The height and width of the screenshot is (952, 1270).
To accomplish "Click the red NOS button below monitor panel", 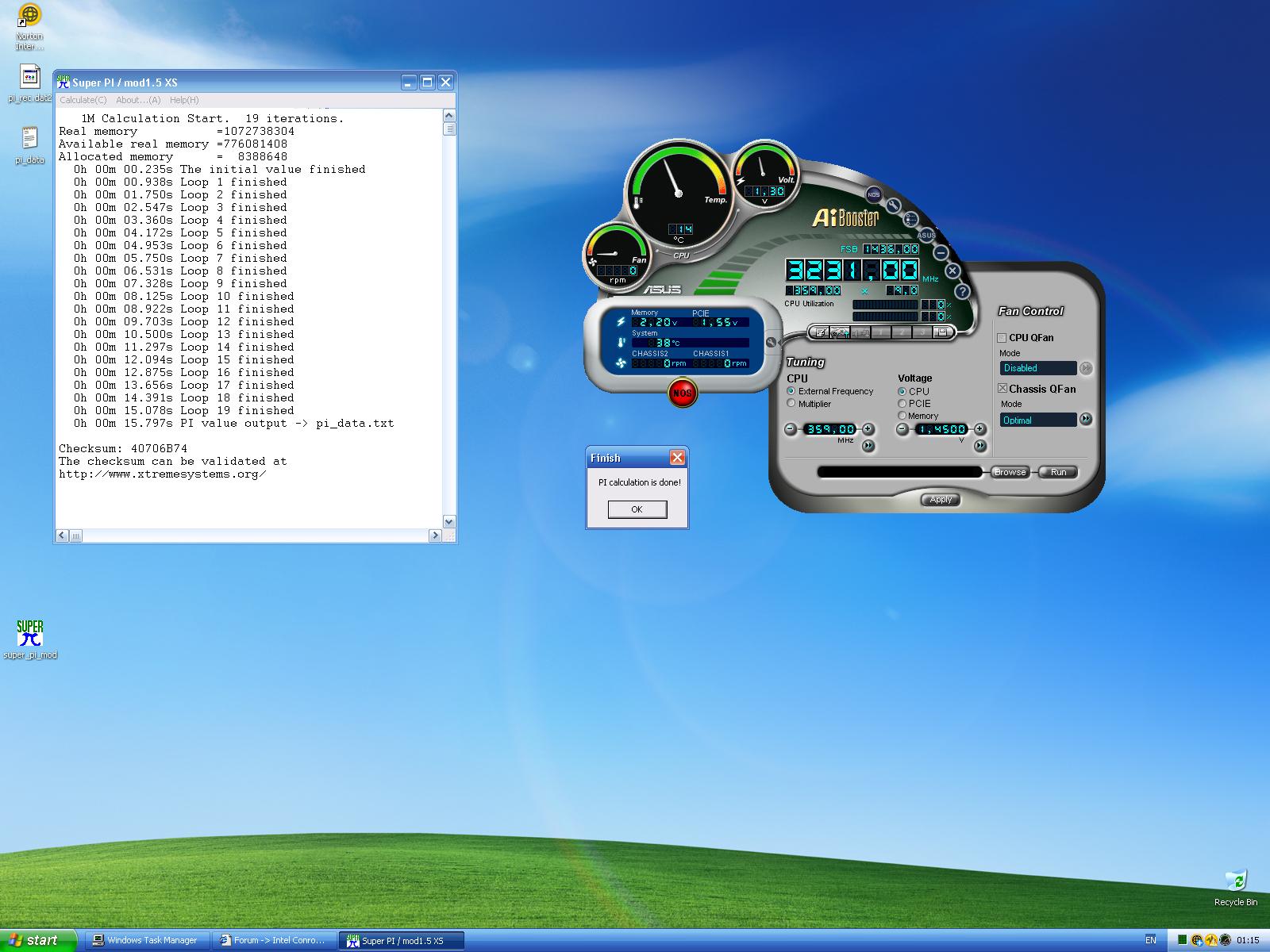I will coord(682,393).
